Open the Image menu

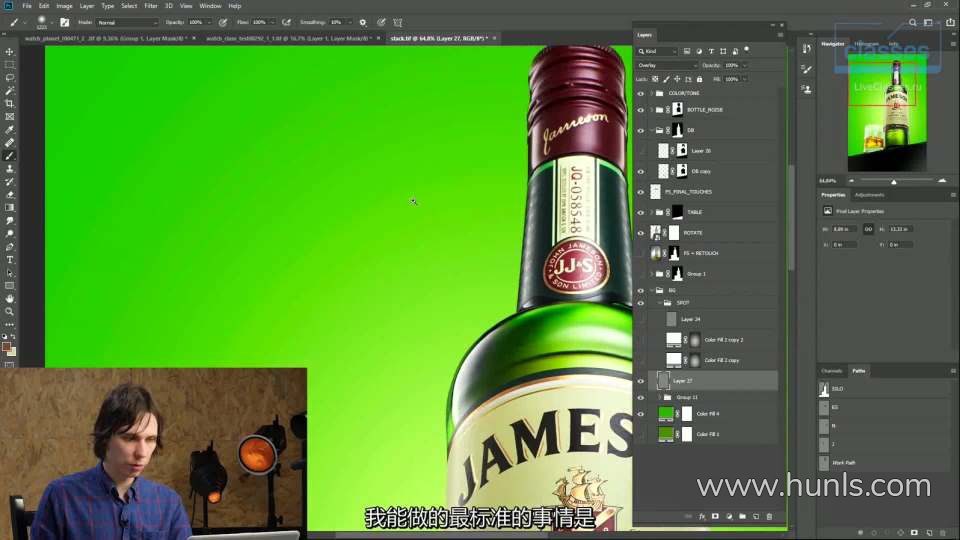point(64,6)
